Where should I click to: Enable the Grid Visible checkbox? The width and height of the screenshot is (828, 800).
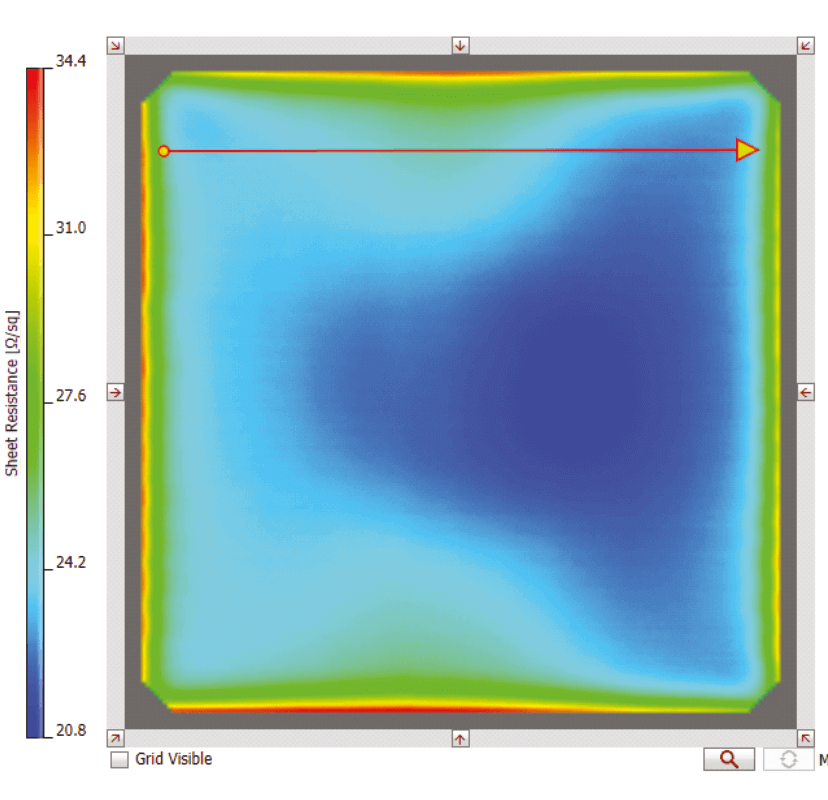(x=120, y=759)
